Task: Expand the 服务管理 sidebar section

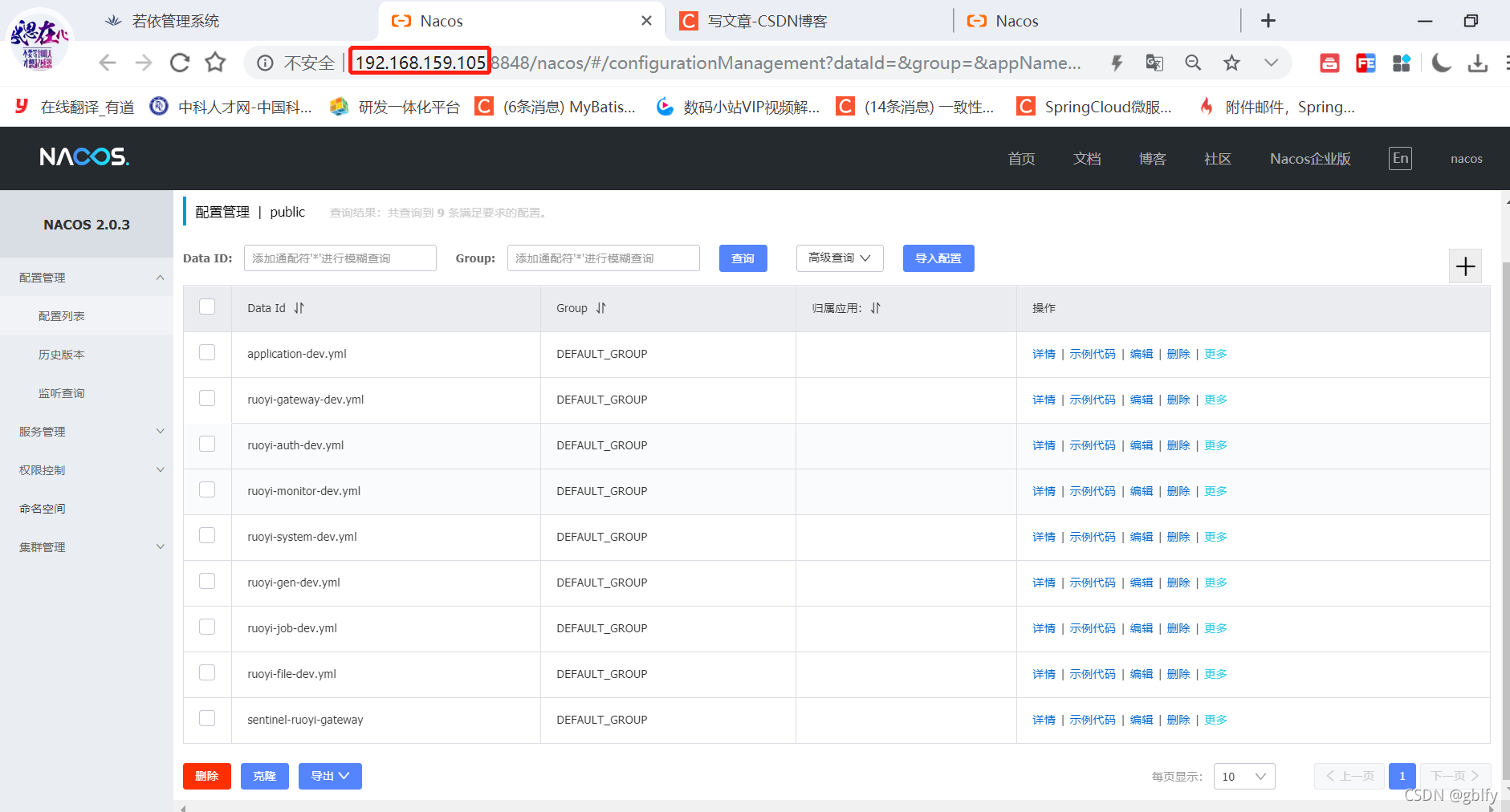Action: click(x=87, y=432)
